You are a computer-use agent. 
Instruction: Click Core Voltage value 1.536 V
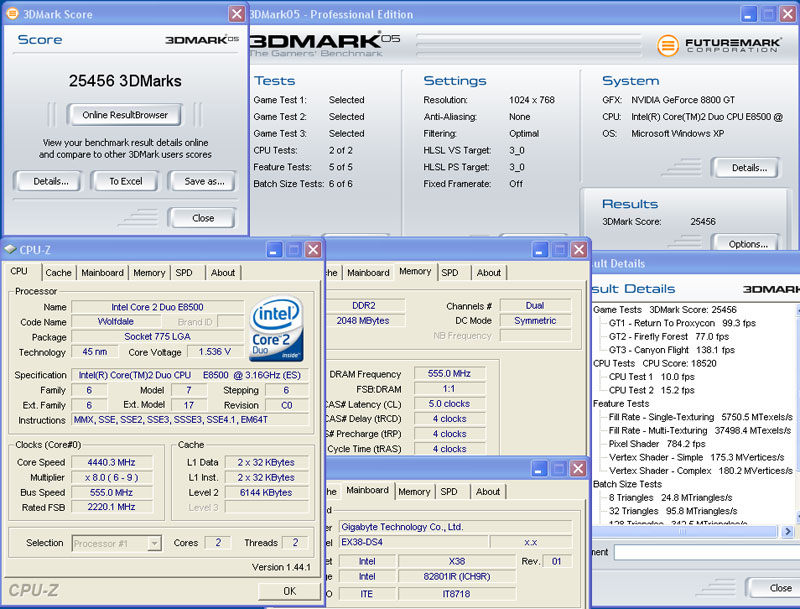coord(215,351)
